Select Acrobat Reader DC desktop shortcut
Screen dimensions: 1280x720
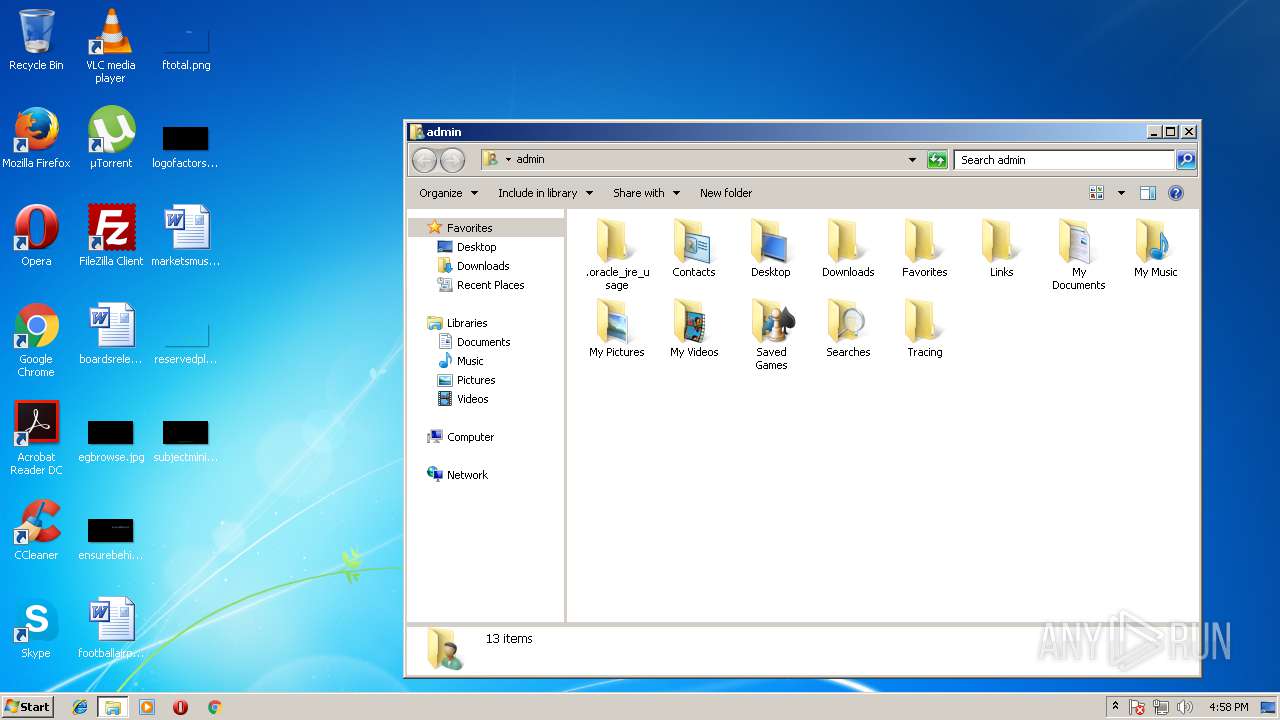click(x=36, y=439)
